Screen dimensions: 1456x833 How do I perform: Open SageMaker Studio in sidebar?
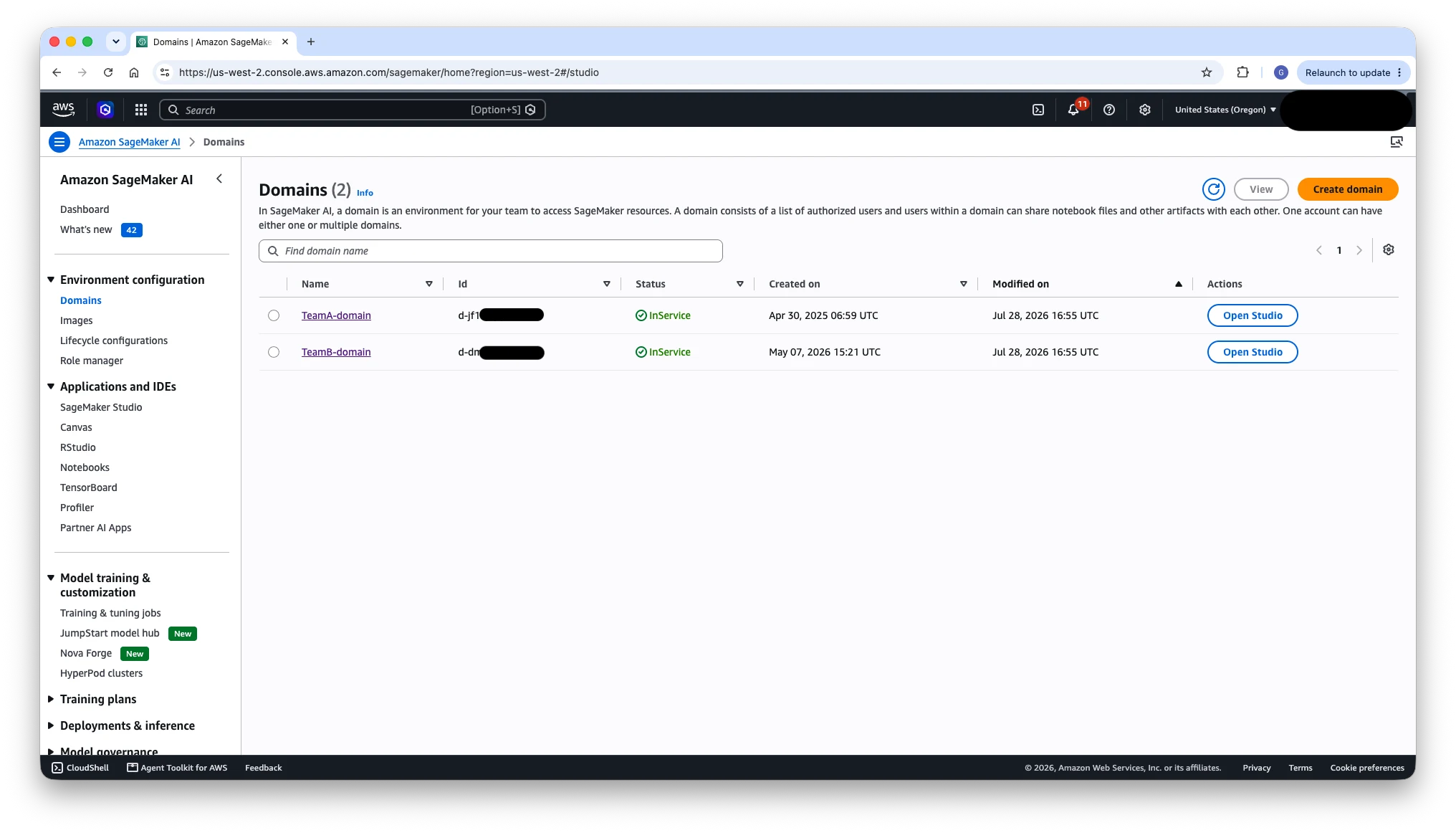coord(101,407)
